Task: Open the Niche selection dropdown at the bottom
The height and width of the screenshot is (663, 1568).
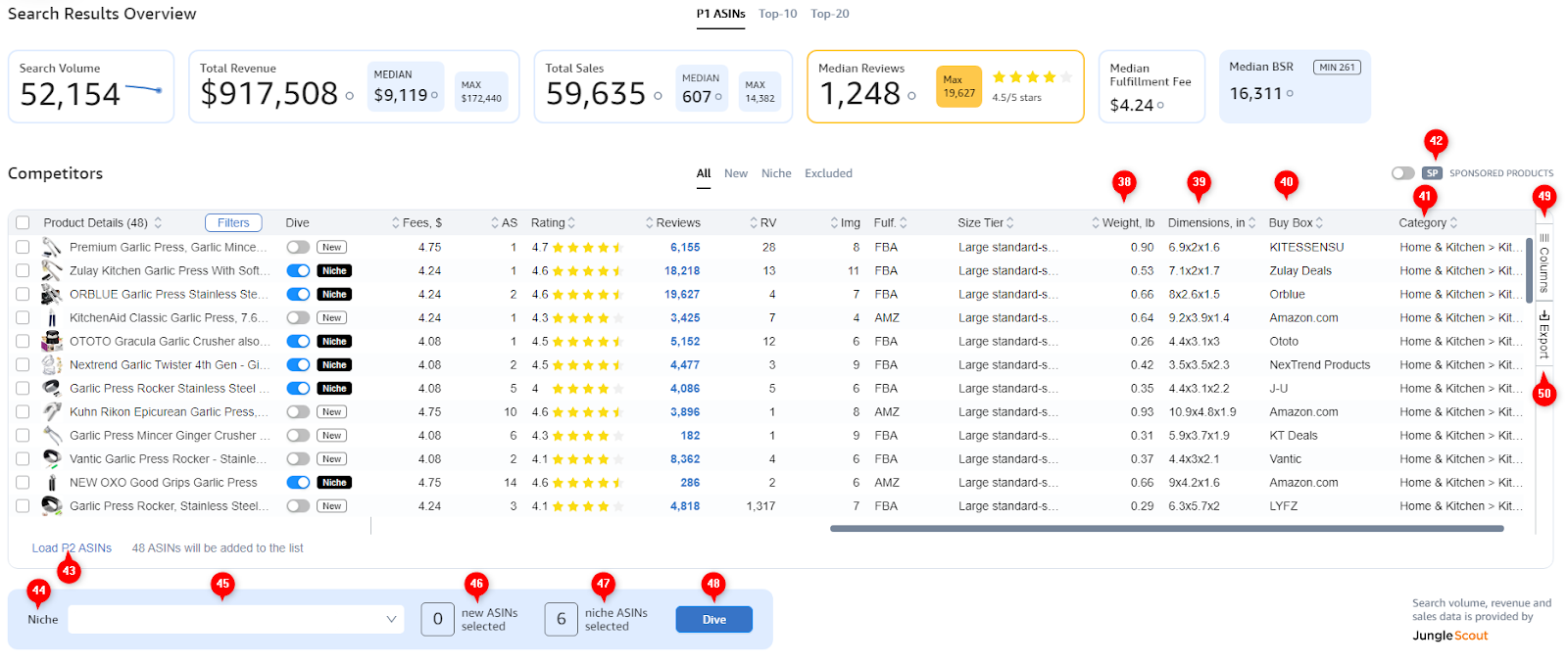Action: (236, 619)
